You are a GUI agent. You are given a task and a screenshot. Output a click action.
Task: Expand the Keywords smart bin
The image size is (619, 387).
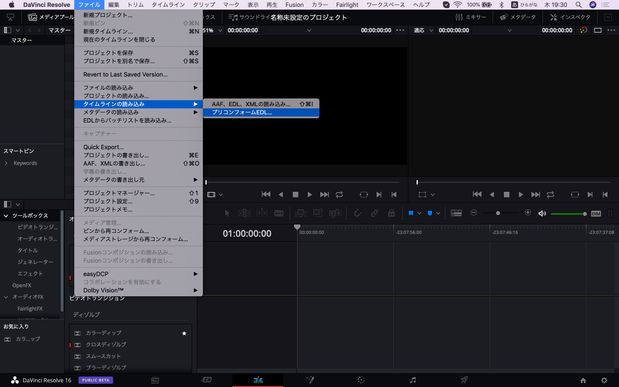pos(6,163)
